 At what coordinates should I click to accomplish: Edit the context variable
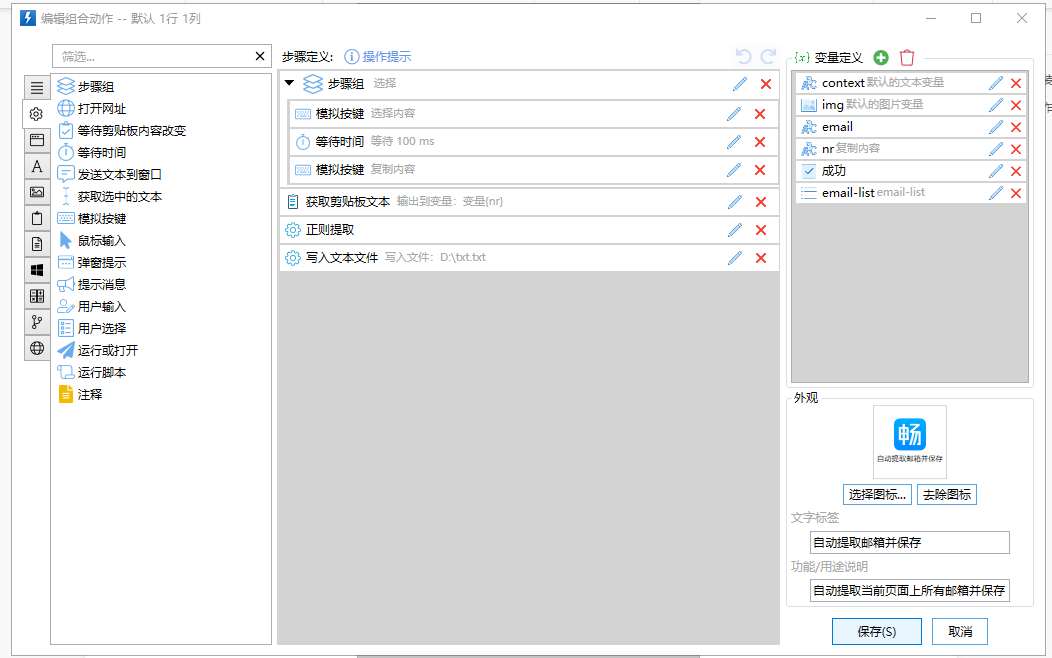(996, 83)
